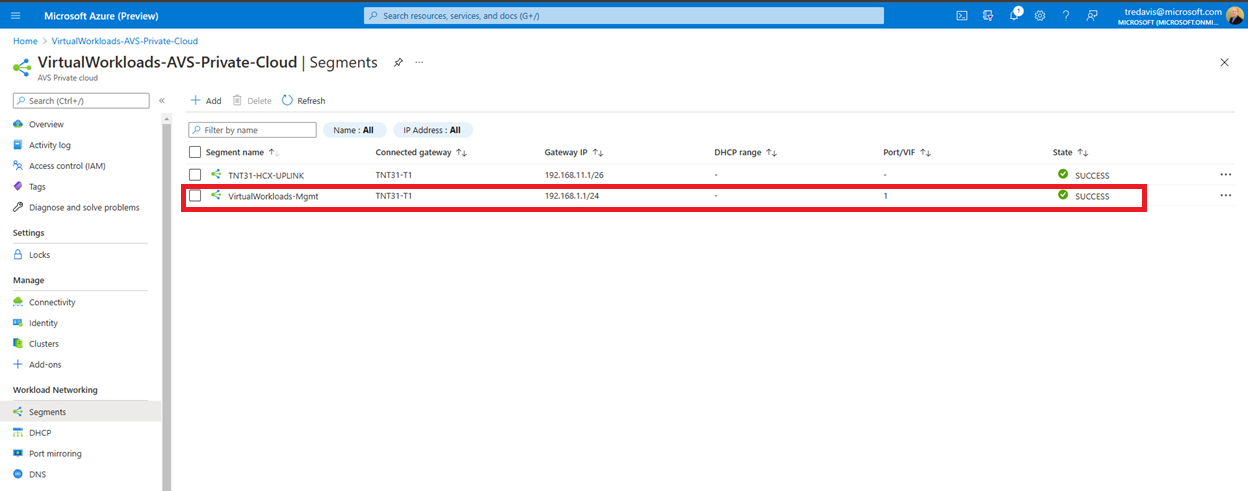Click gateway IP 192.168.11.1/26

[x=574, y=175]
